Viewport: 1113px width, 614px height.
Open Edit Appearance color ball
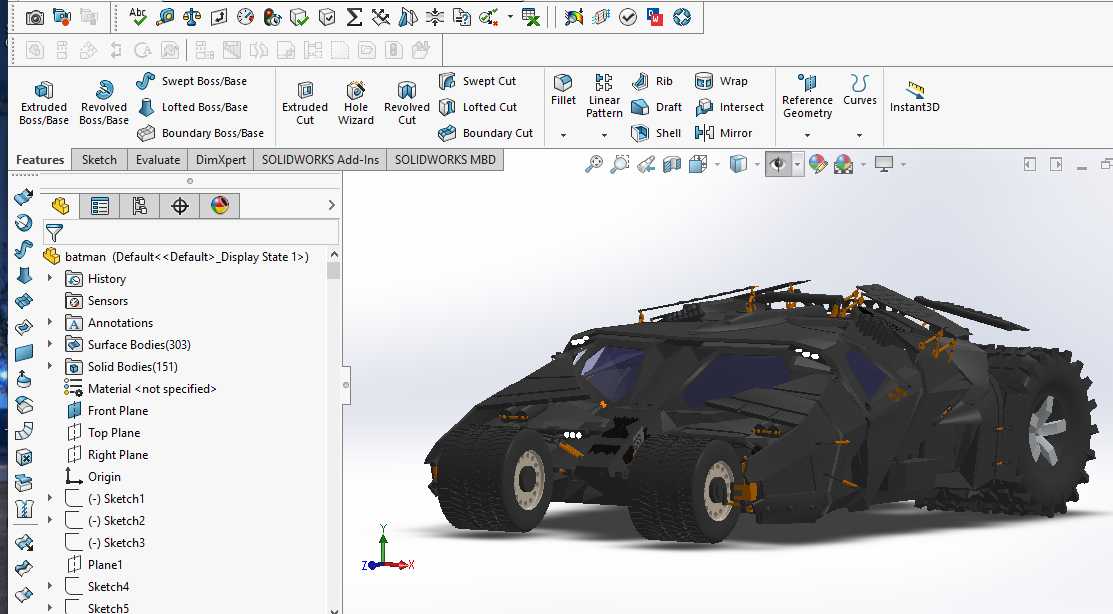818,165
